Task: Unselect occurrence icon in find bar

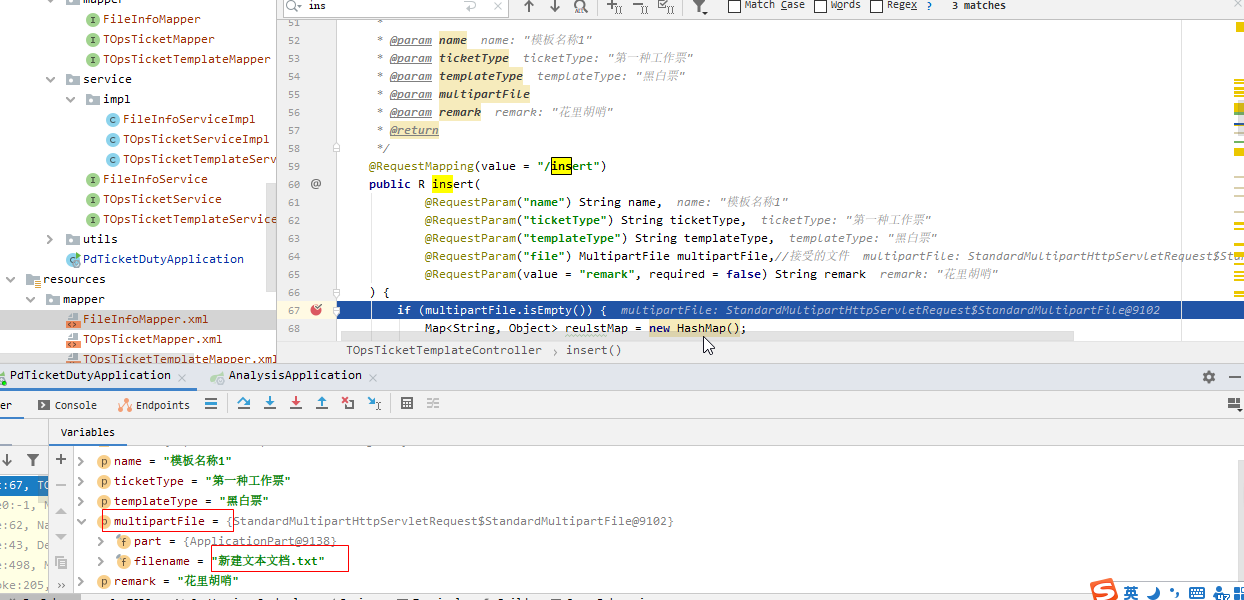Action: coord(640,6)
